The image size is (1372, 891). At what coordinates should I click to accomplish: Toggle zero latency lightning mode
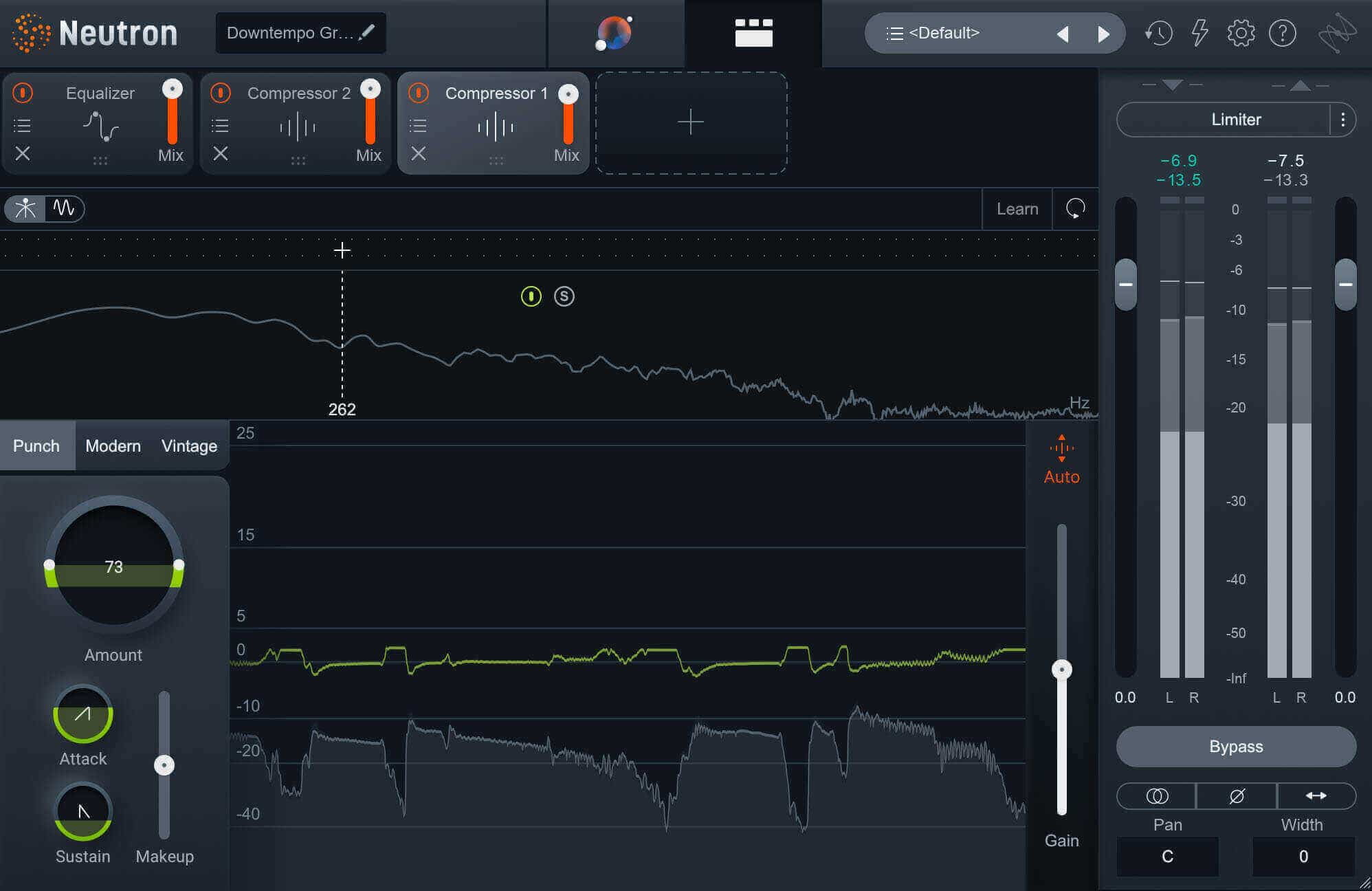click(1199, 33)
